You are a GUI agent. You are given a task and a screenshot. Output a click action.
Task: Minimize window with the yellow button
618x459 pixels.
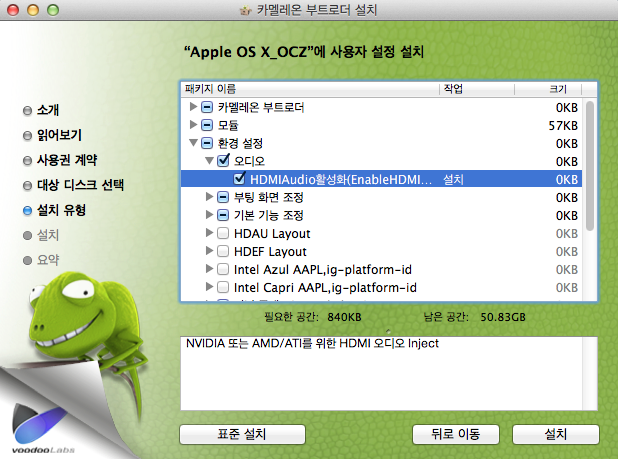point(33,10)
